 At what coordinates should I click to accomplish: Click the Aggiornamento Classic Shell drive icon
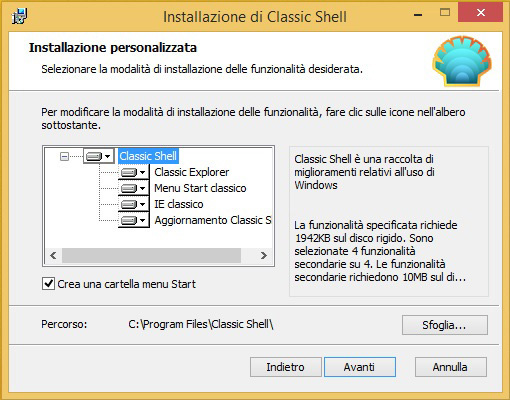(x=129, y=220)
